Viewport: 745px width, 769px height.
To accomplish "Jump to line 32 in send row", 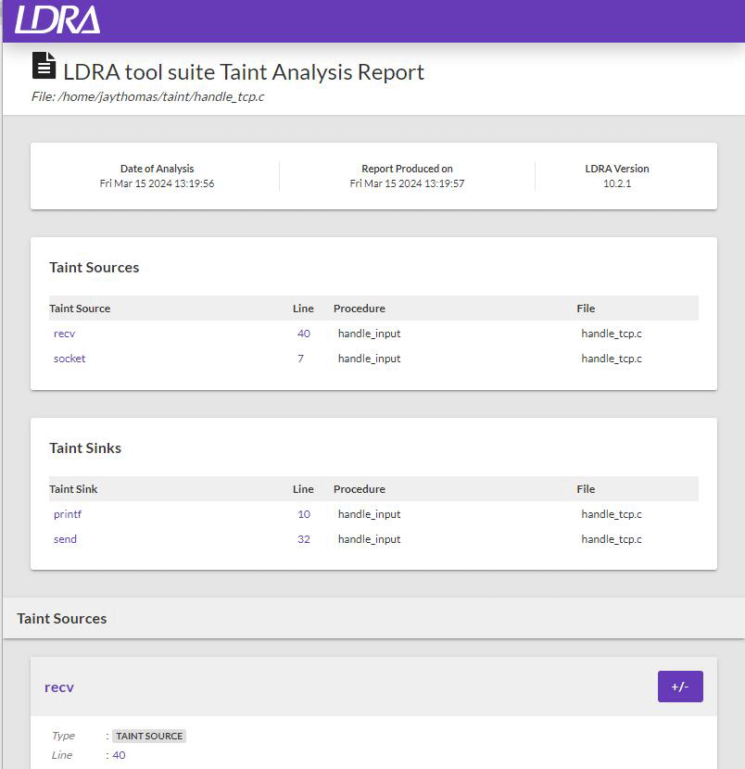I will tap(304, 539).
